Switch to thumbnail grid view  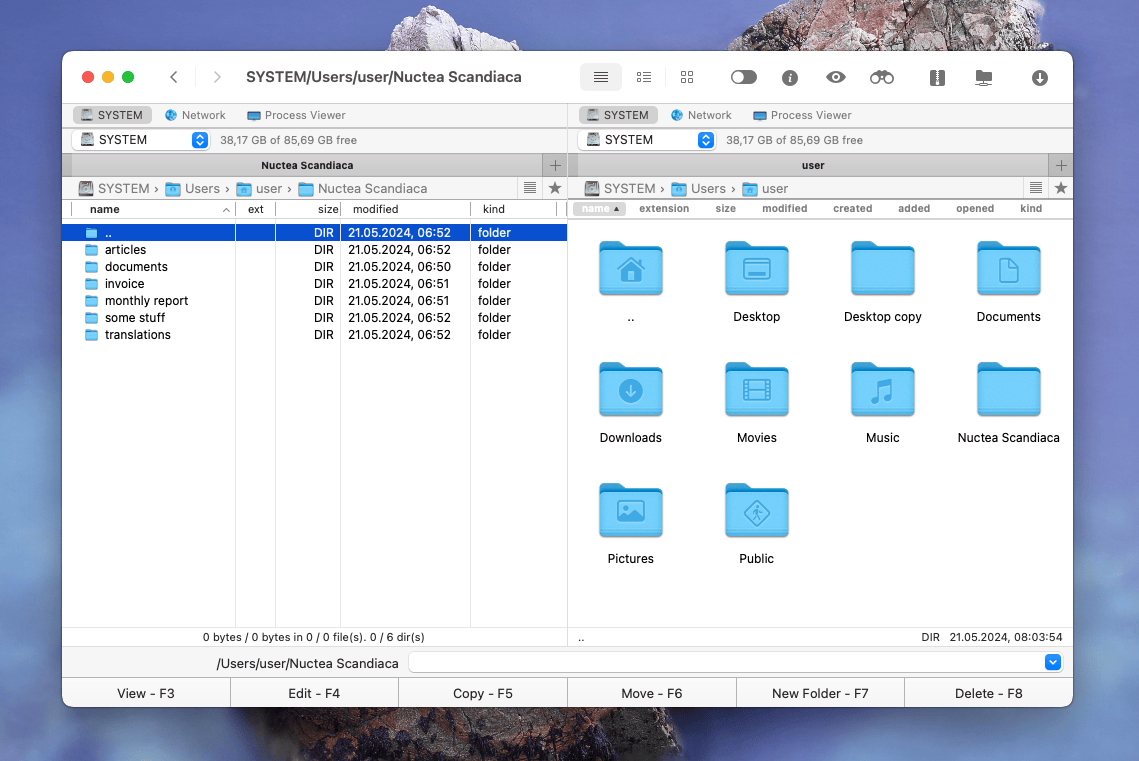686,76
